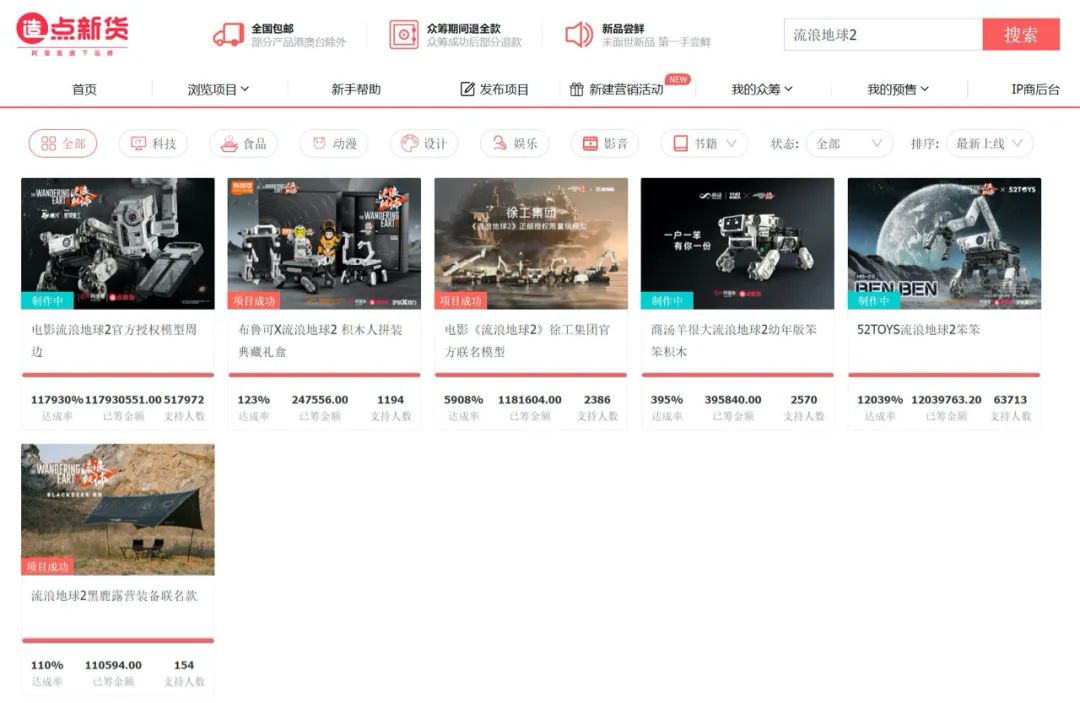Screen dimensions: 1080x703
Task: Expand the 书籍 category dropdown
Action: [704, 143]
